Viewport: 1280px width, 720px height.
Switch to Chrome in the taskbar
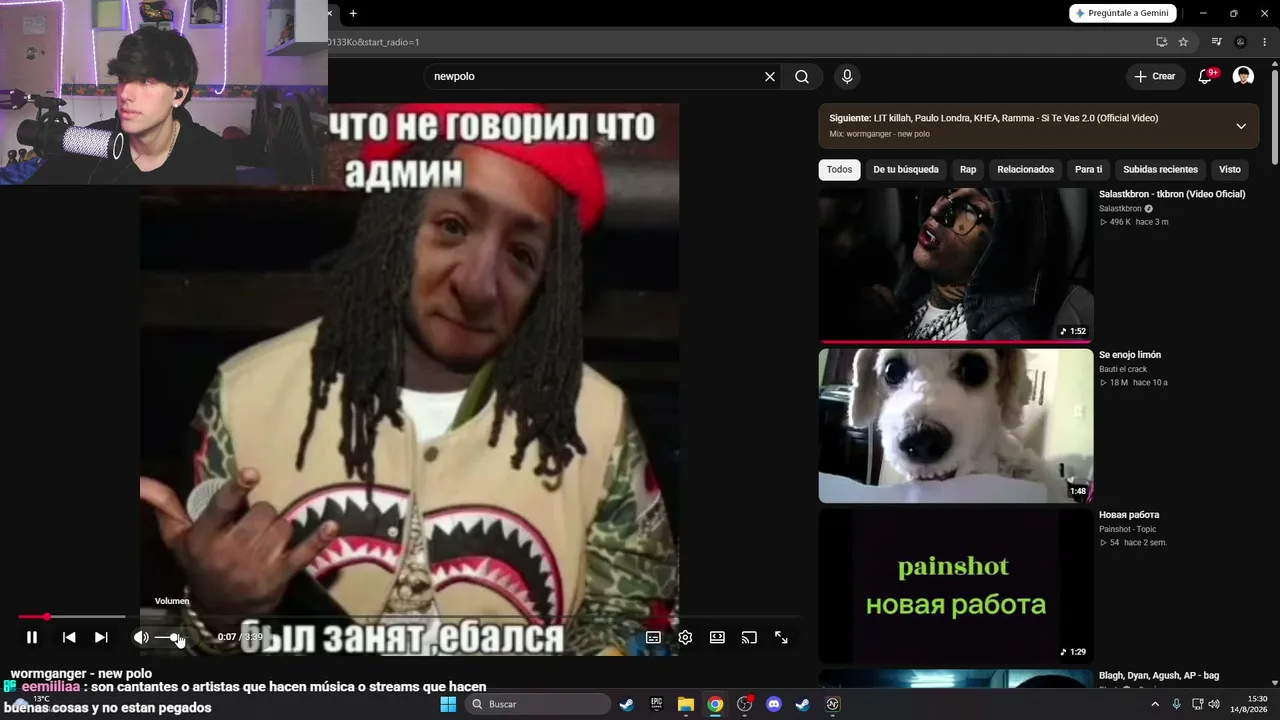[715, 704]
